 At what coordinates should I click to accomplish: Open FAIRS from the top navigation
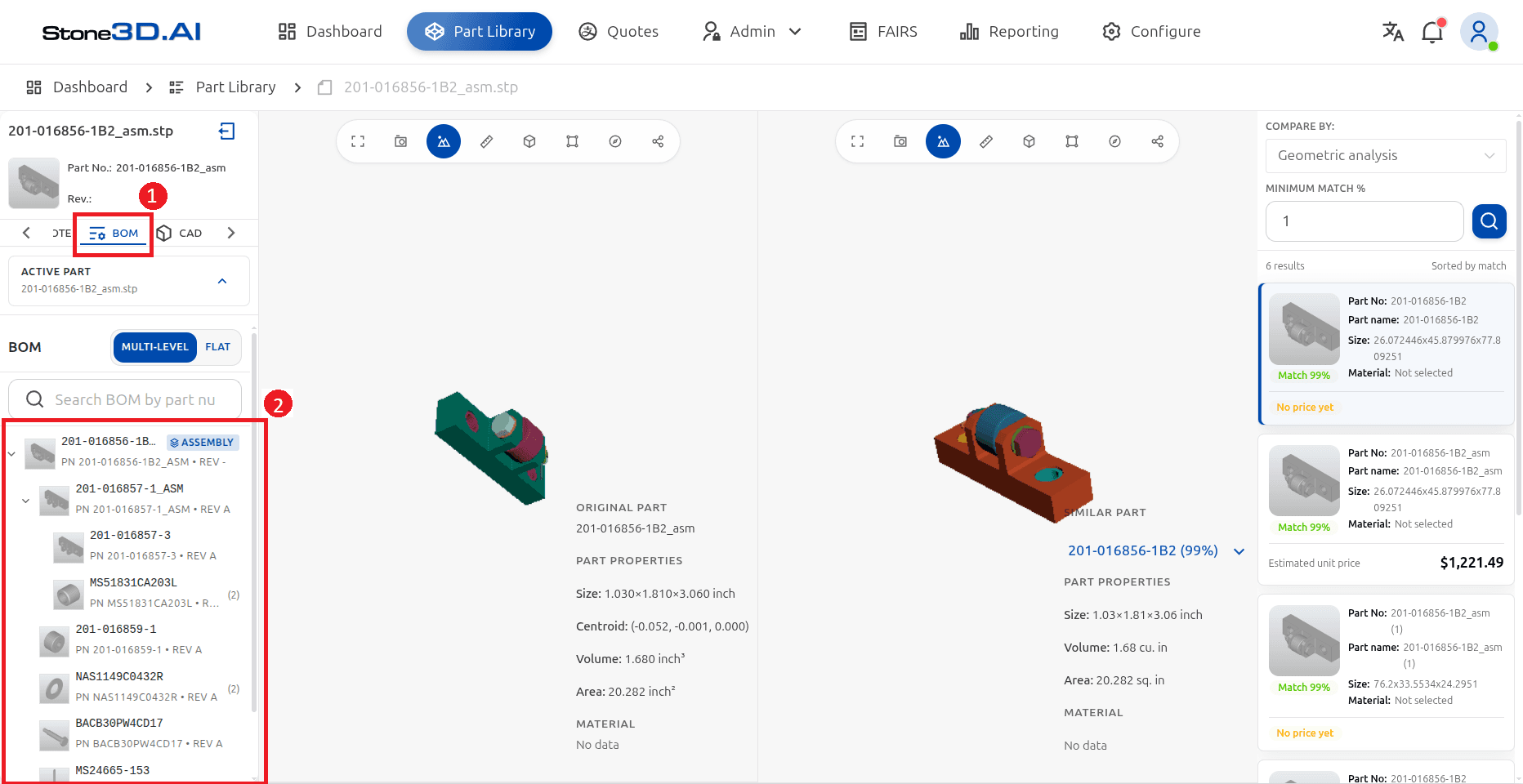tap(882, 32)
